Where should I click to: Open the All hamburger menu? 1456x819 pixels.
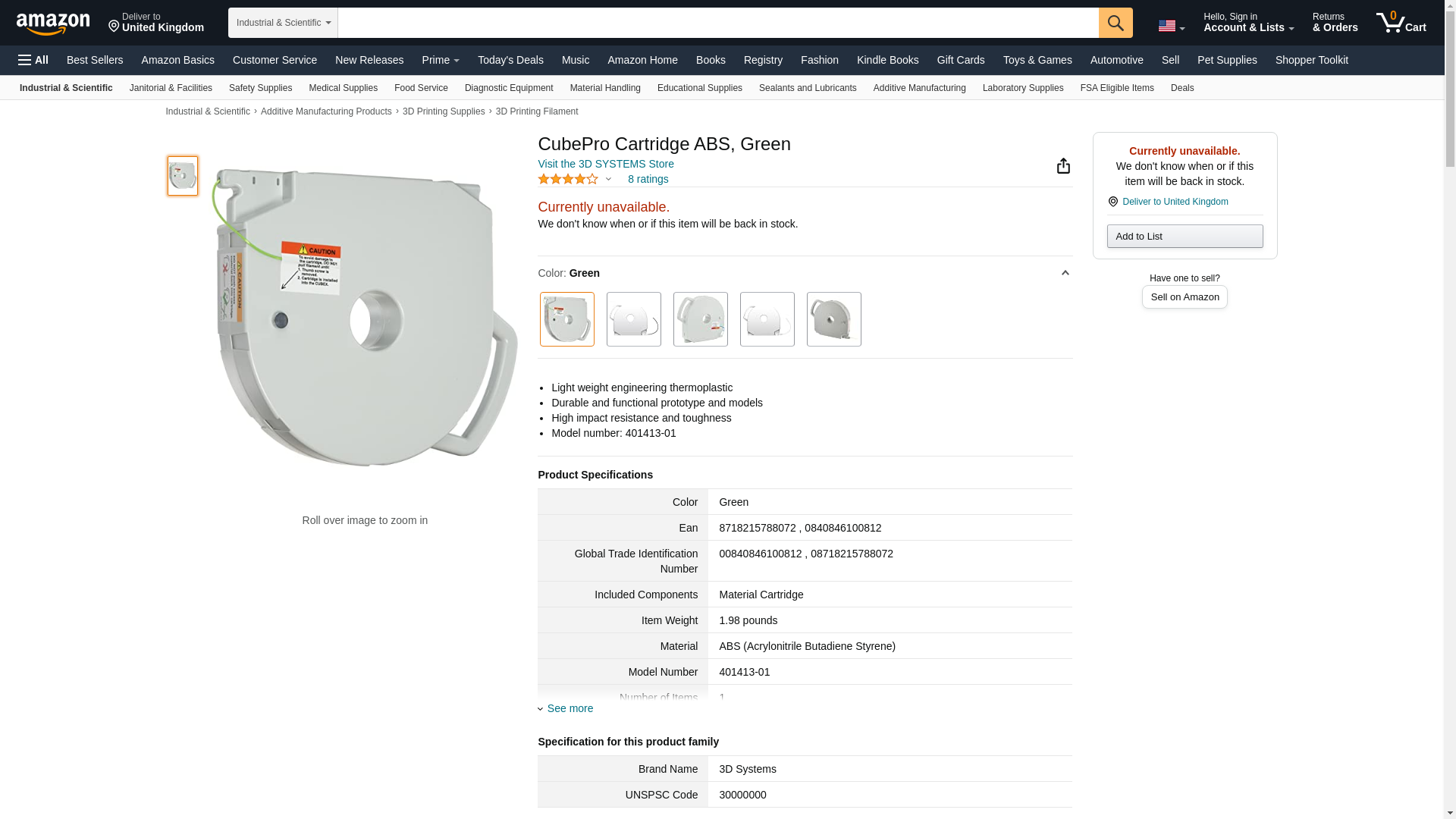click(x=33, y=60)
